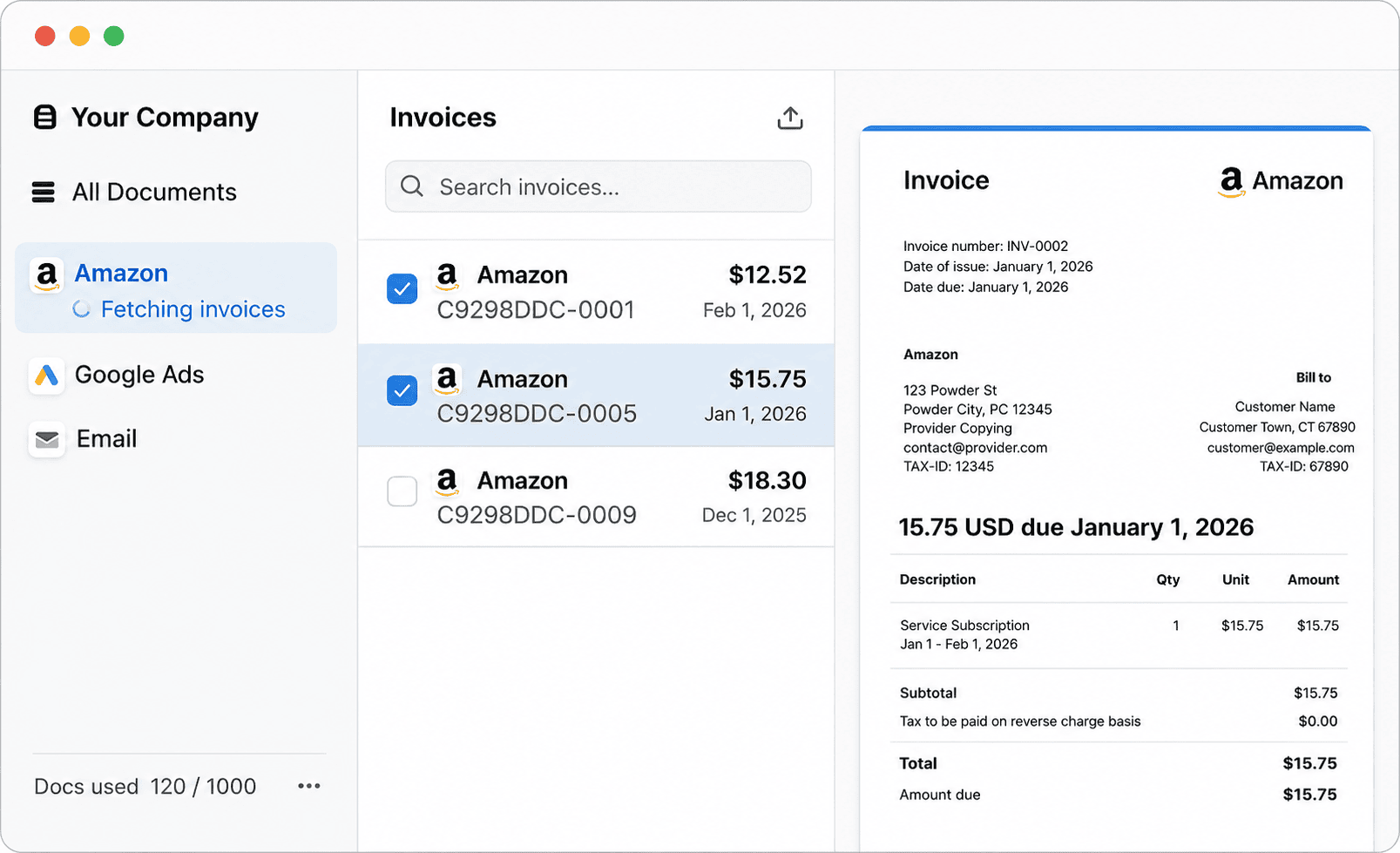
Task: Click the $0.00 tax value
Action: [x=1318, y=721]
